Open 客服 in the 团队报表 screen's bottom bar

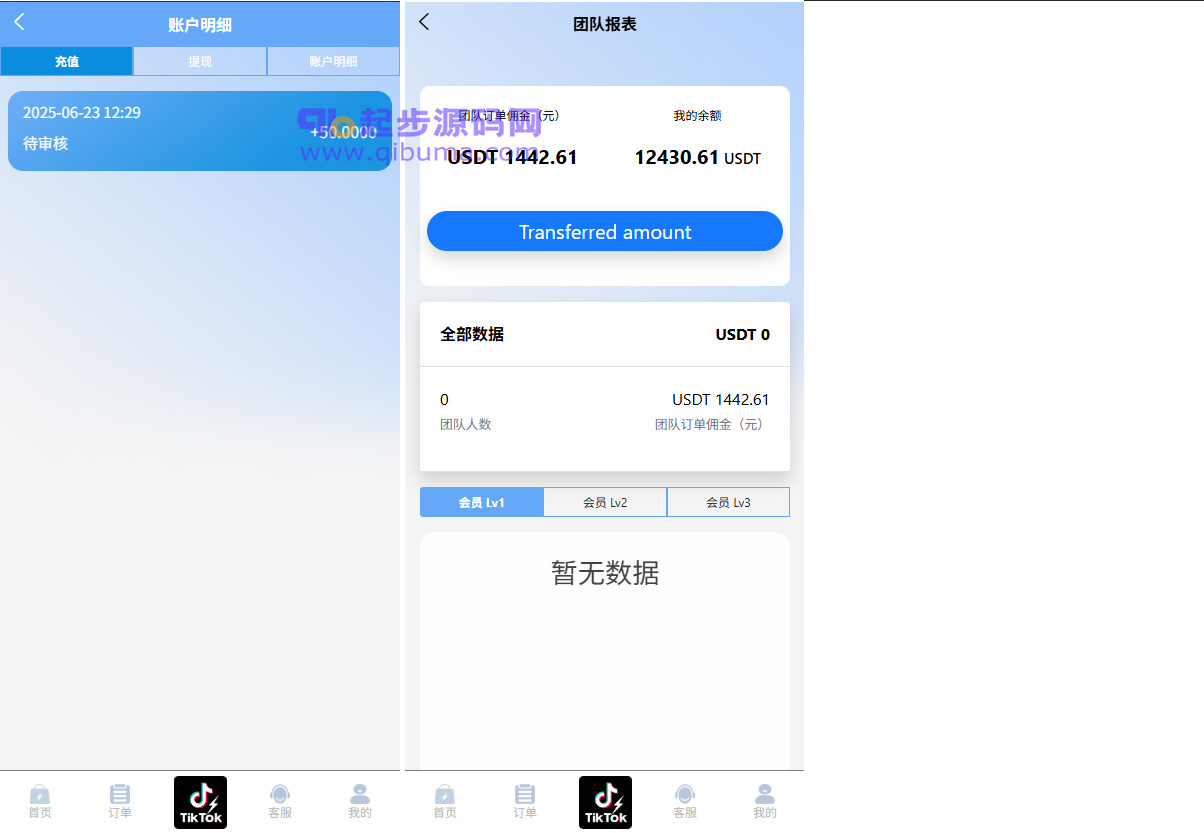click(685, 802)
